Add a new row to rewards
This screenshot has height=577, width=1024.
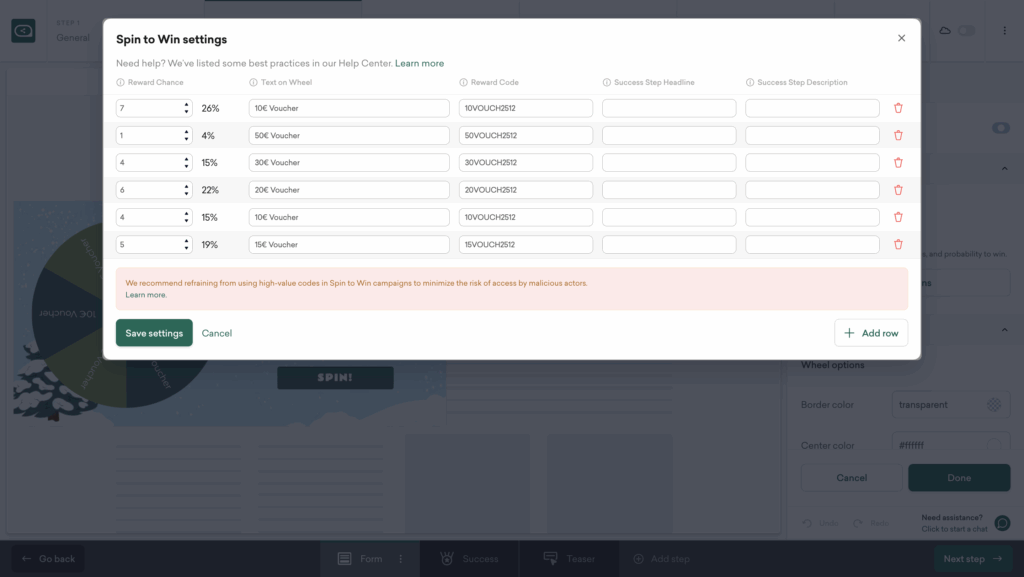[x=871, y=333]
